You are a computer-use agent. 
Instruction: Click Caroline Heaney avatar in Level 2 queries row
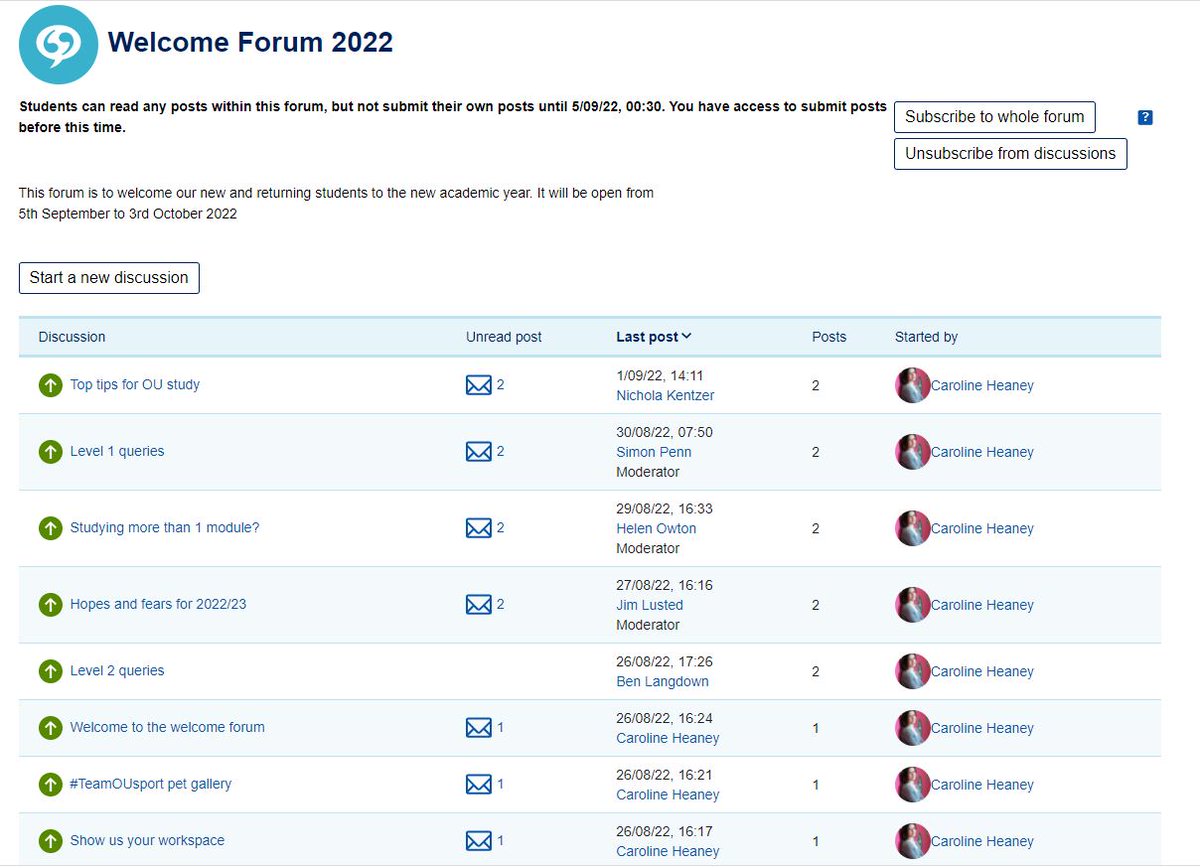[913, 671]
